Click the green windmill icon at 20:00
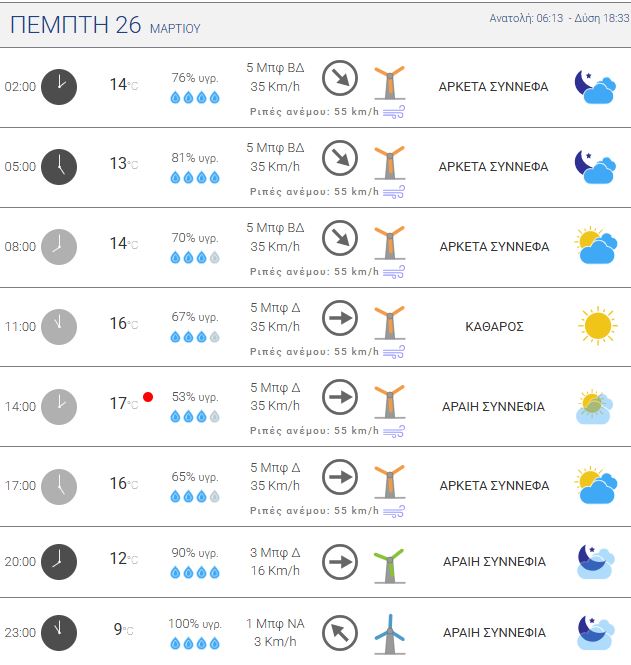Screen dimensions: 631x665 (389, 565)
